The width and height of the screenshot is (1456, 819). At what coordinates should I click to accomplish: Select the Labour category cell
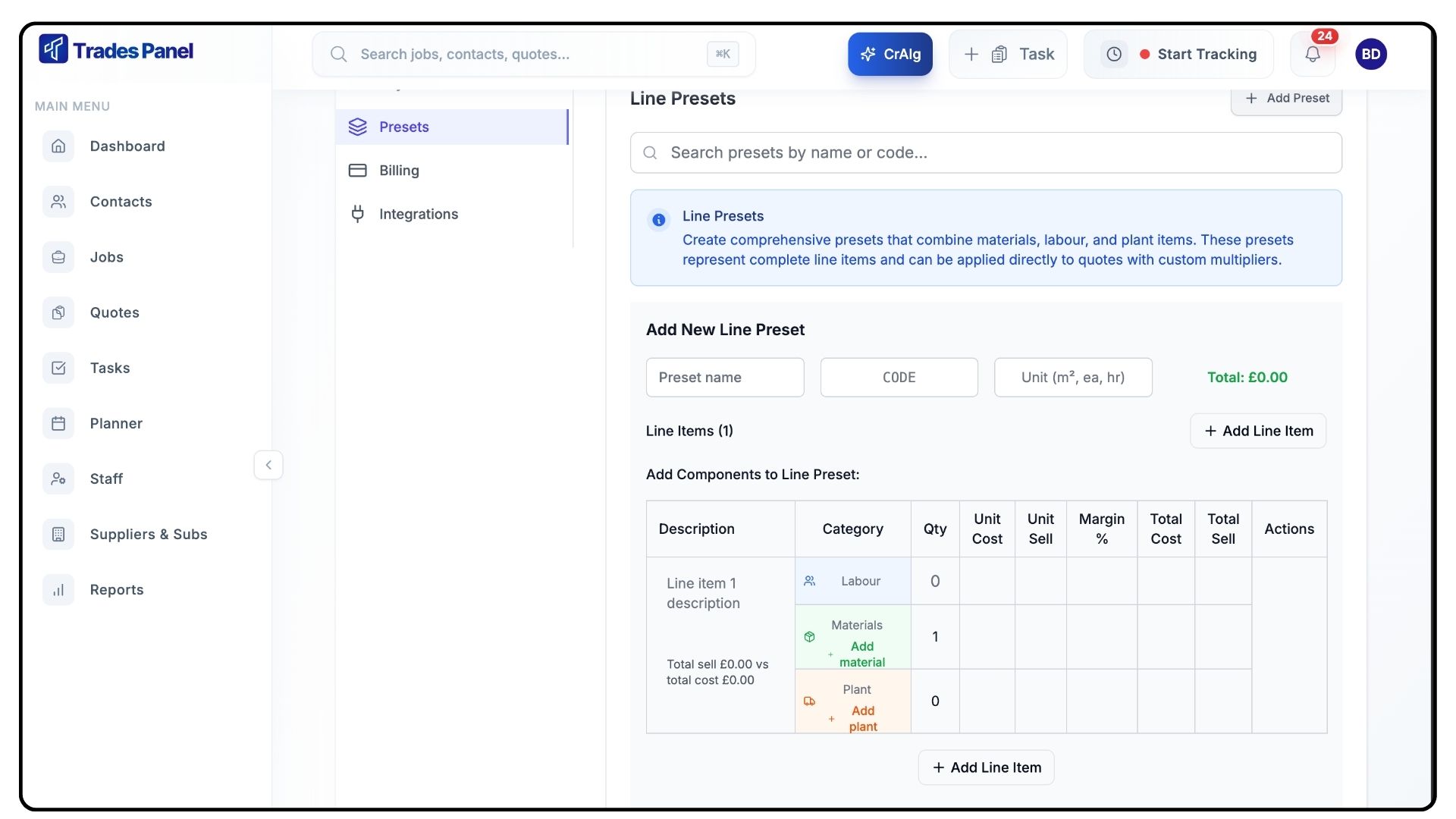(852, 581)
